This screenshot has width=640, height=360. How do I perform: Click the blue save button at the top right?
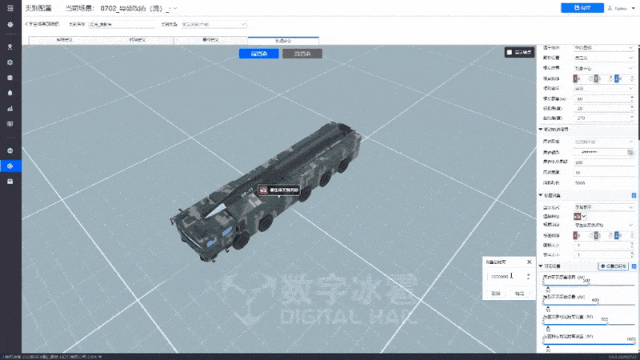click(582, 8)
